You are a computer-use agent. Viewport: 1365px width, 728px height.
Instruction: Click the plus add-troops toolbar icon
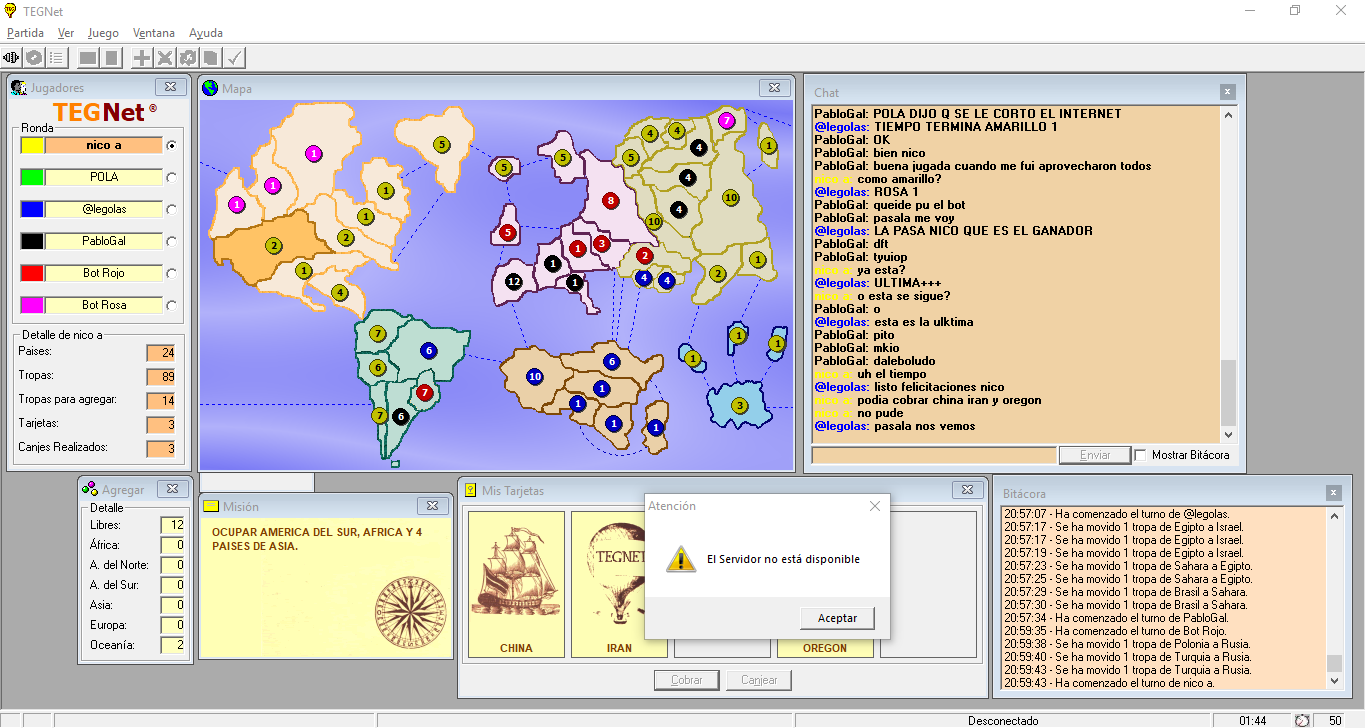tap(142, 58)
